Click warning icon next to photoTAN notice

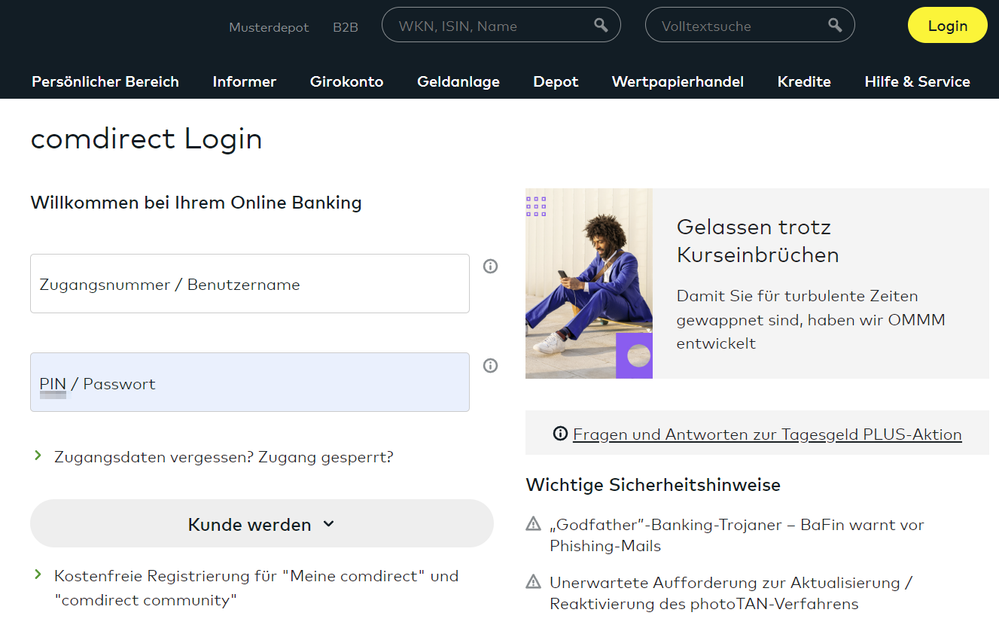(x=534, y=582)
